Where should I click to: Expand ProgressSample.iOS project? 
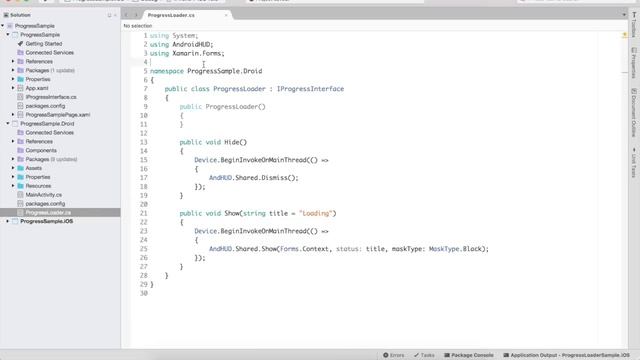7,221
